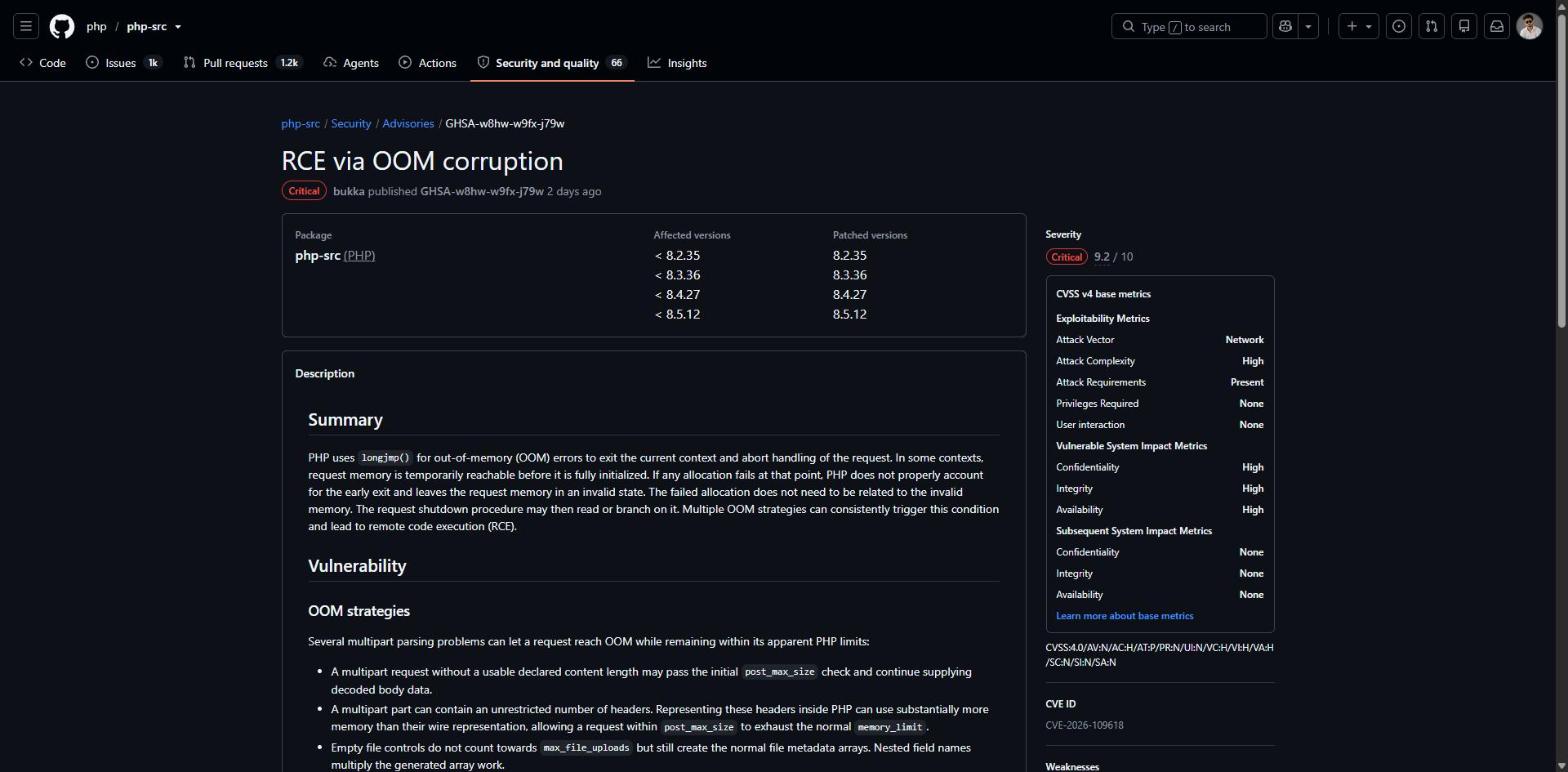Screen dimensions: 1568x772
Task: Switch to the Code tab
Action: (43, 63)
